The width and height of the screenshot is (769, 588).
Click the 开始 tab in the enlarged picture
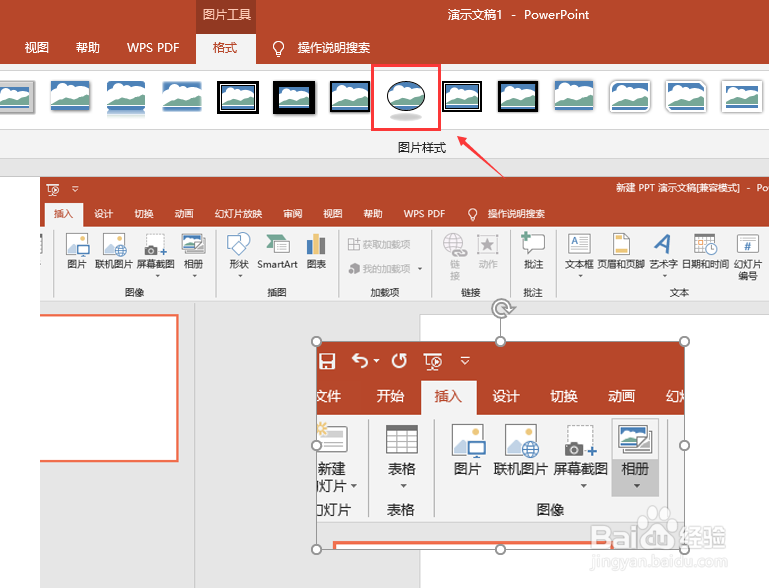(390, 396)
